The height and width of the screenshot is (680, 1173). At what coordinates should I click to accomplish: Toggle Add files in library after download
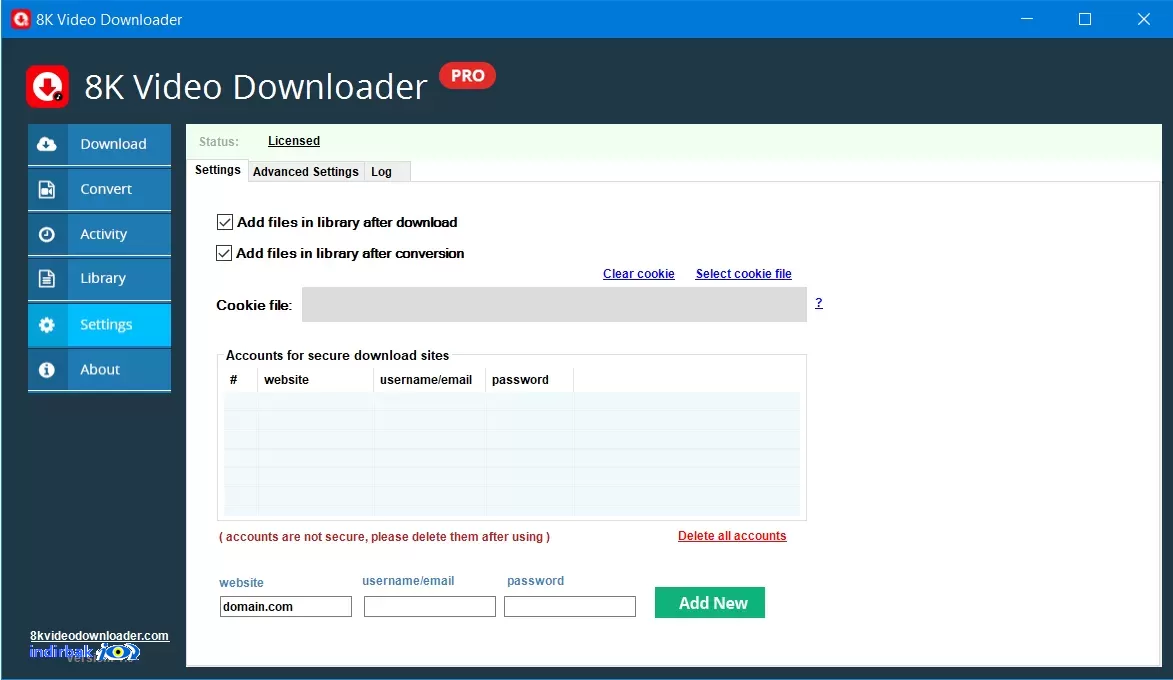(x=224, y=222)
